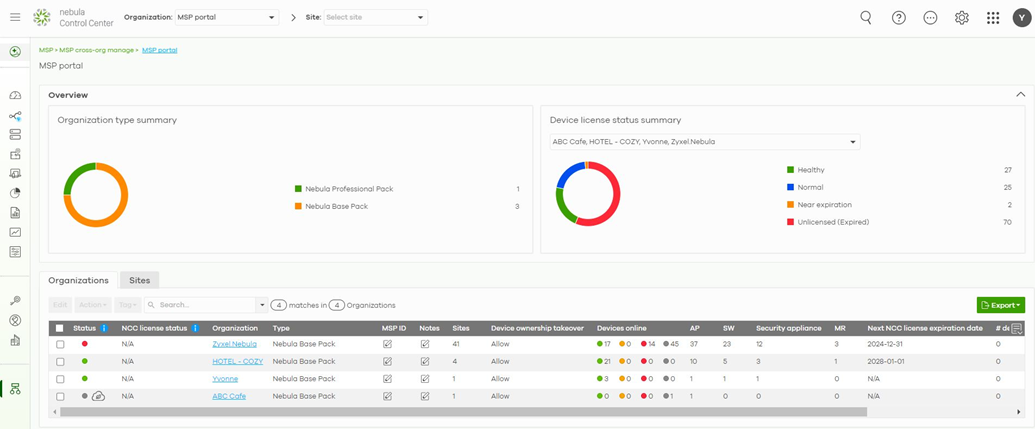Click the Organization column header
The height and width of the screenshot is (429, 1035).
point(235,328)
